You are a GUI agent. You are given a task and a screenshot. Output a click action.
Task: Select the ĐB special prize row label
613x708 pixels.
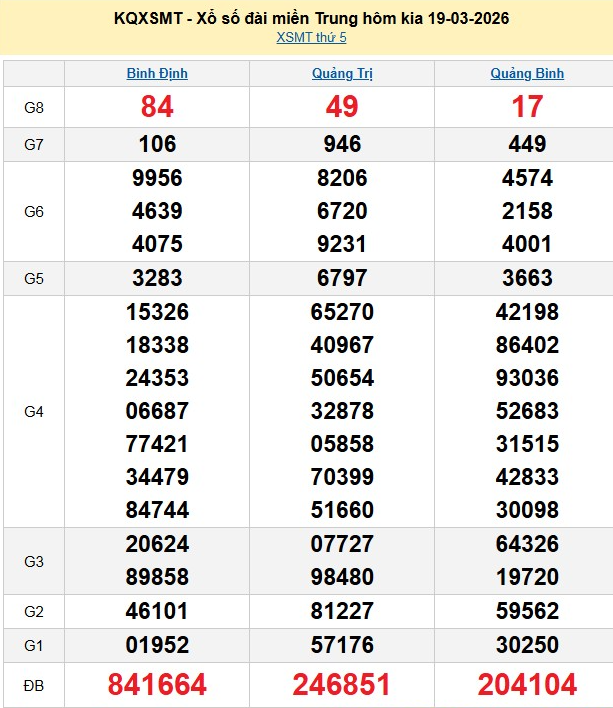[x=33, y=684]
